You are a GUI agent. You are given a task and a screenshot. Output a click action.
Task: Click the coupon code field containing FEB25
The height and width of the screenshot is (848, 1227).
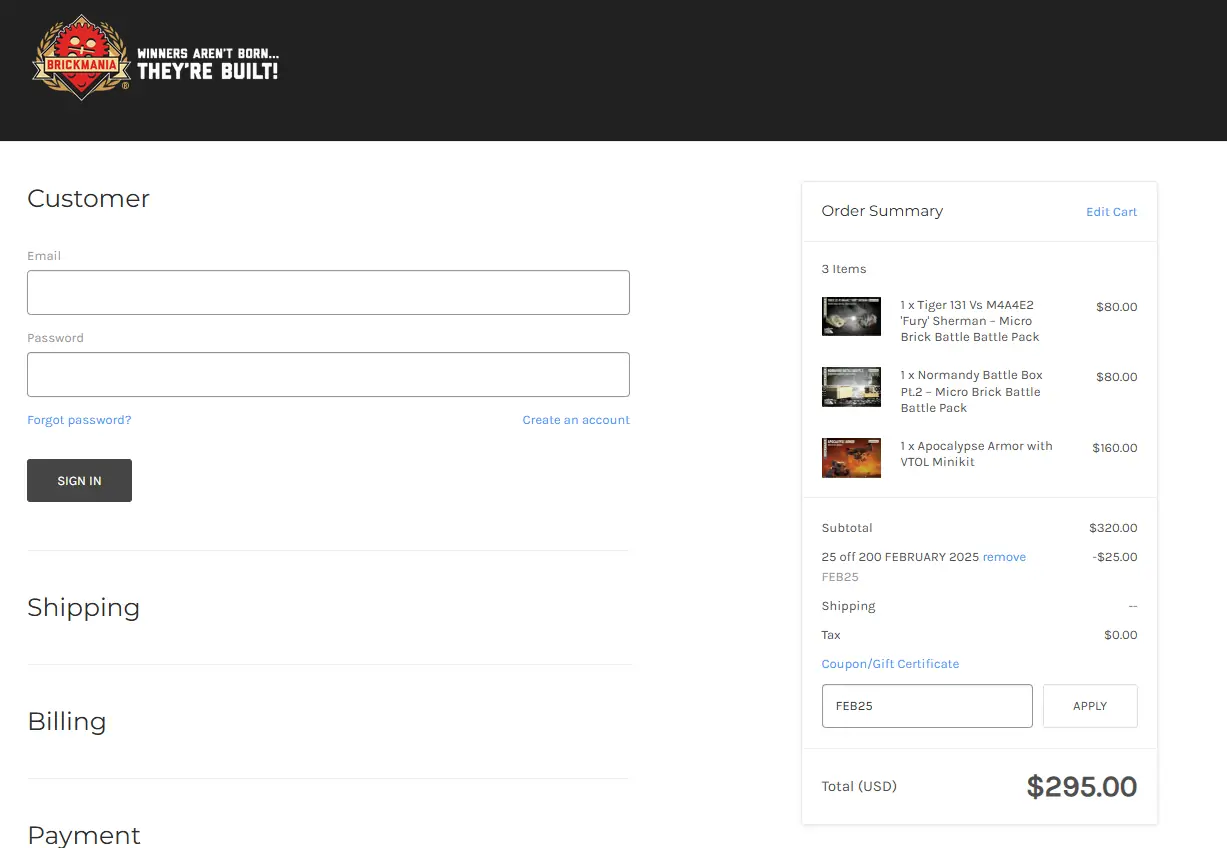[x=926, y=706]
